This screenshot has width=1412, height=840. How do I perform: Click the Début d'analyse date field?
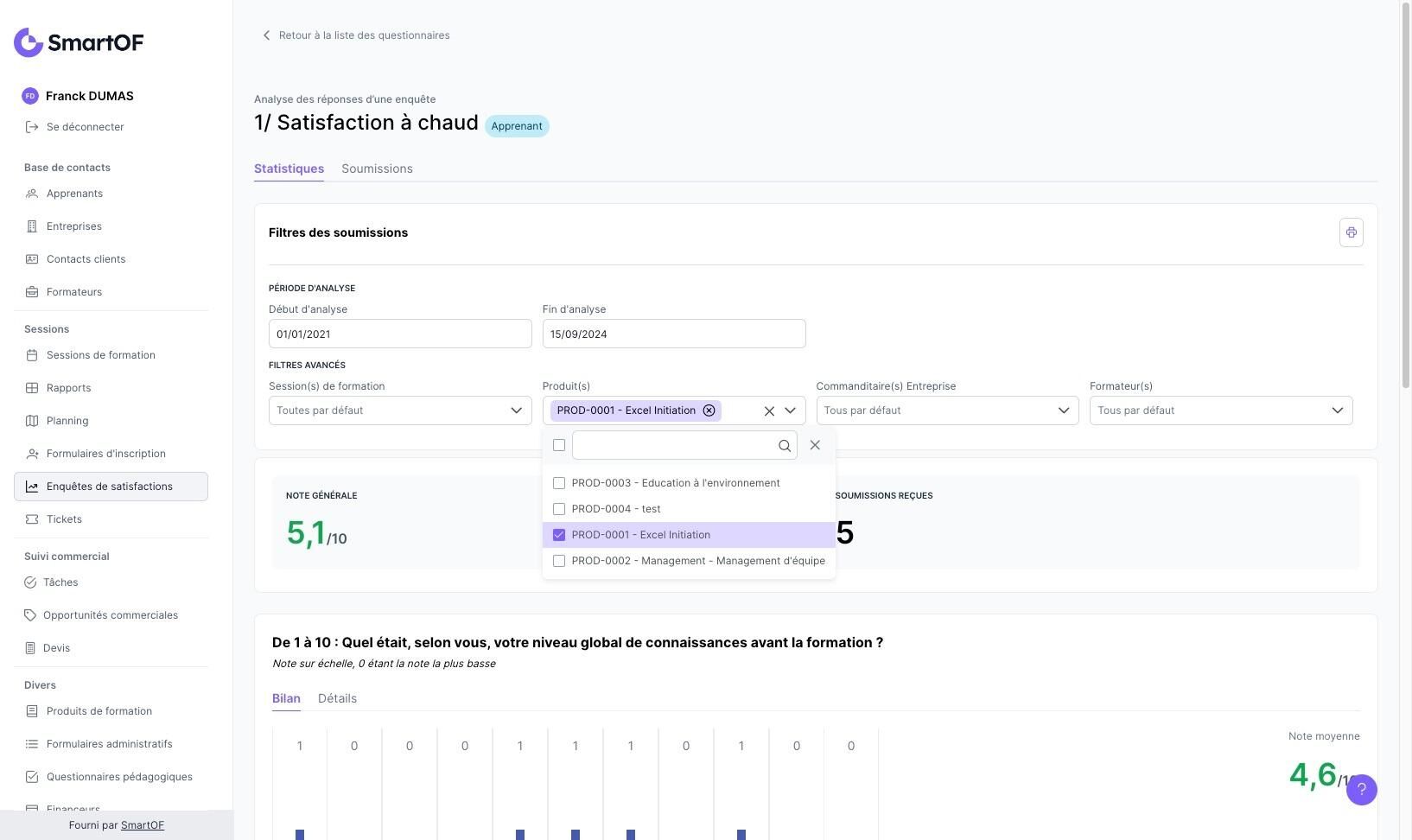[399, 334]
